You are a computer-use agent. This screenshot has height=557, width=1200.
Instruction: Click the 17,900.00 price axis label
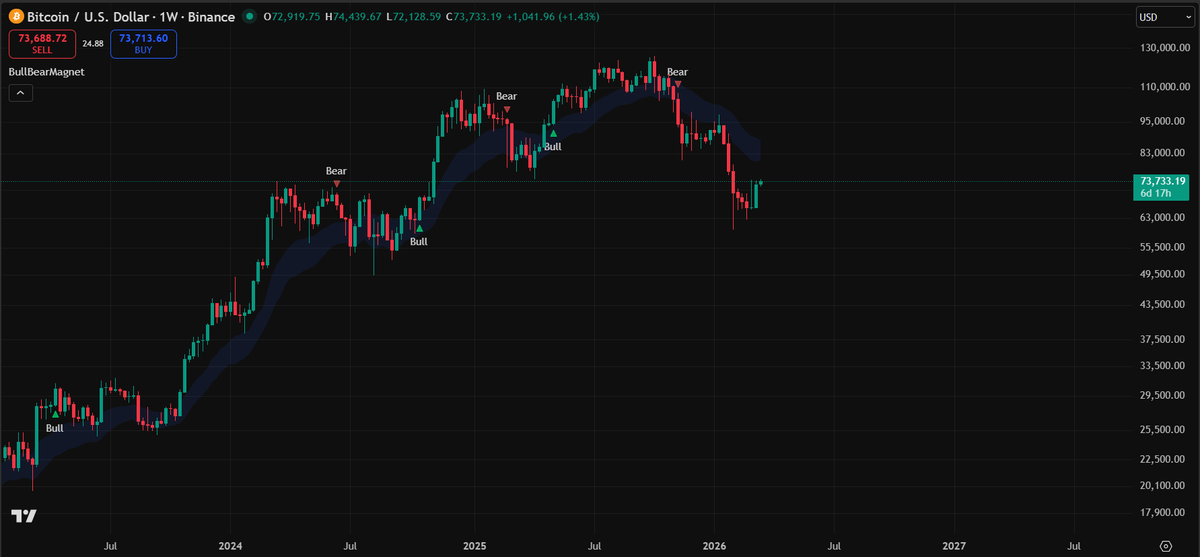1161,513
